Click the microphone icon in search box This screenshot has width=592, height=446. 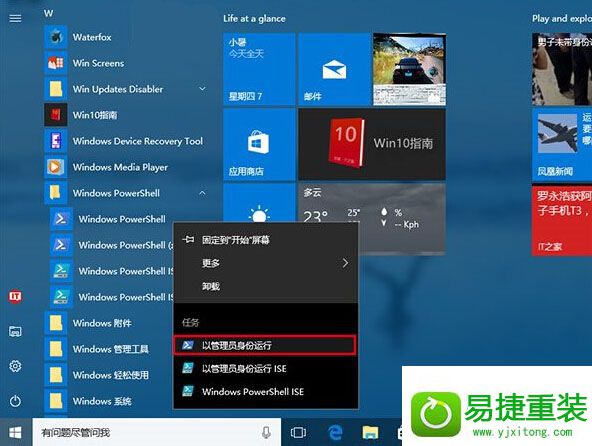(x=266, y=432)
